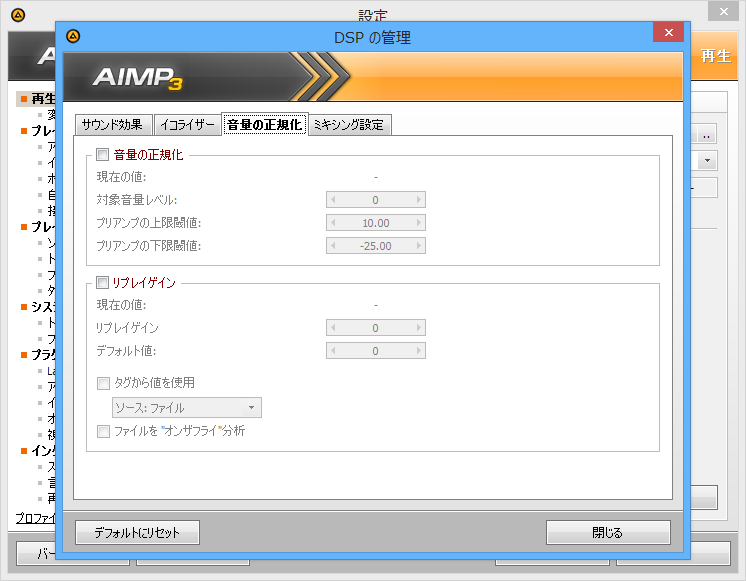Select システム category in 設定 tree

click(x=43, y=307)
